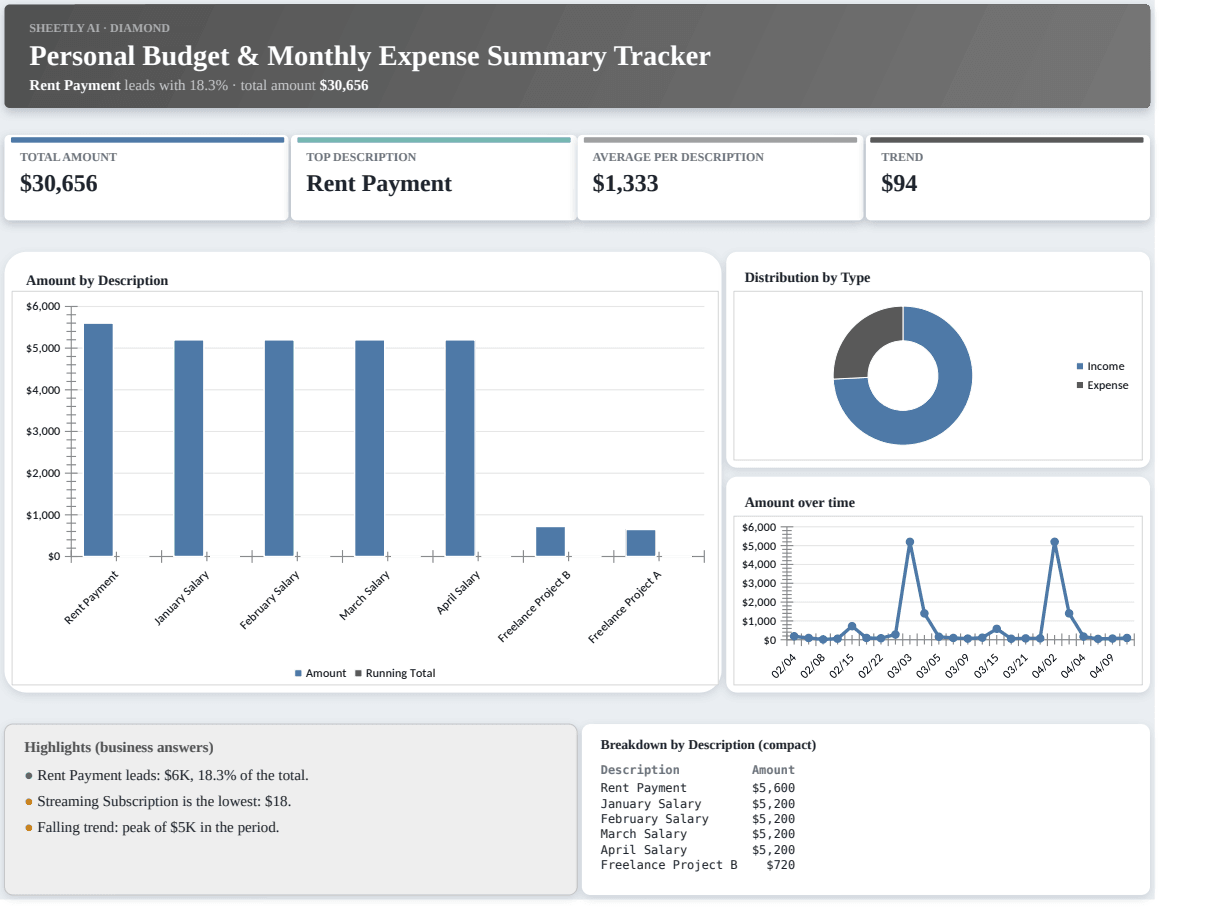Screen dimensions: 1227x922
Task: Select the Top Description card value
Action: (x=379, y=183)
